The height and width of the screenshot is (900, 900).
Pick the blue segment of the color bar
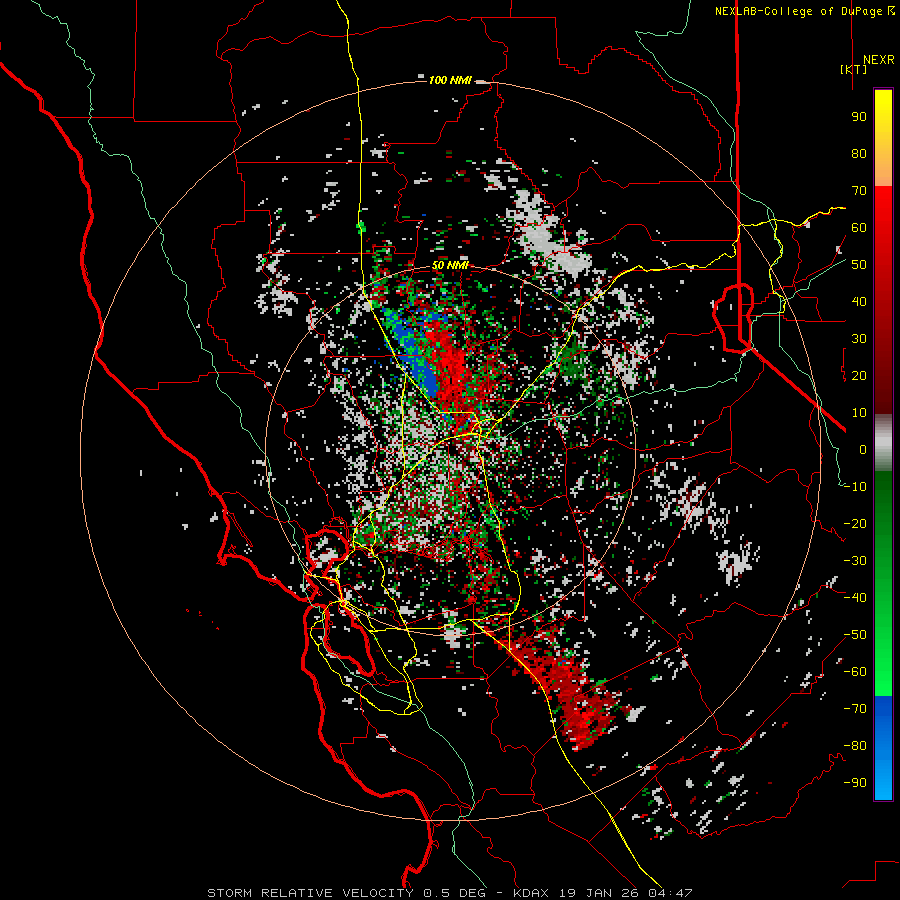pos(883,748)
